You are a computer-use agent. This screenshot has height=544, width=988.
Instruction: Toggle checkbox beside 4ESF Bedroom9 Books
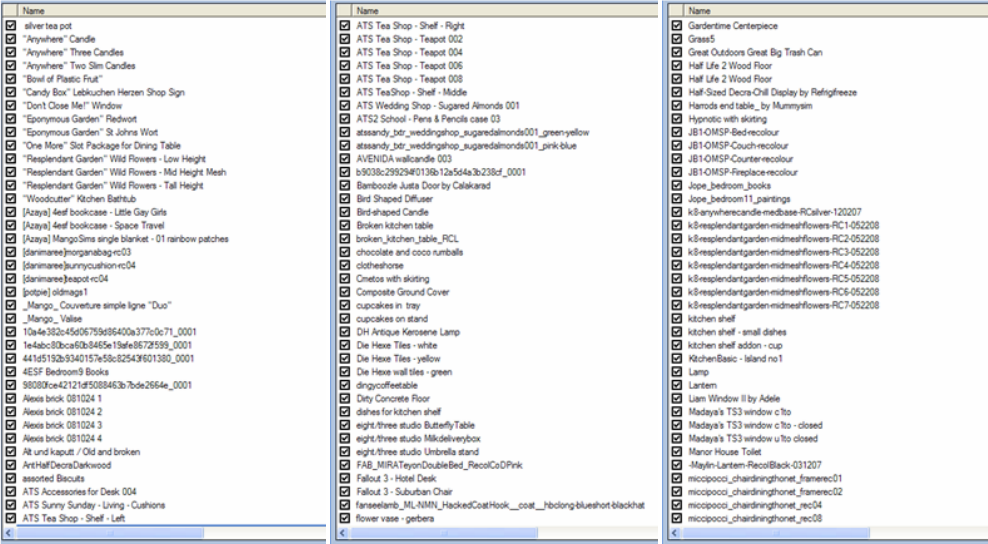click(x=11, y=372)
